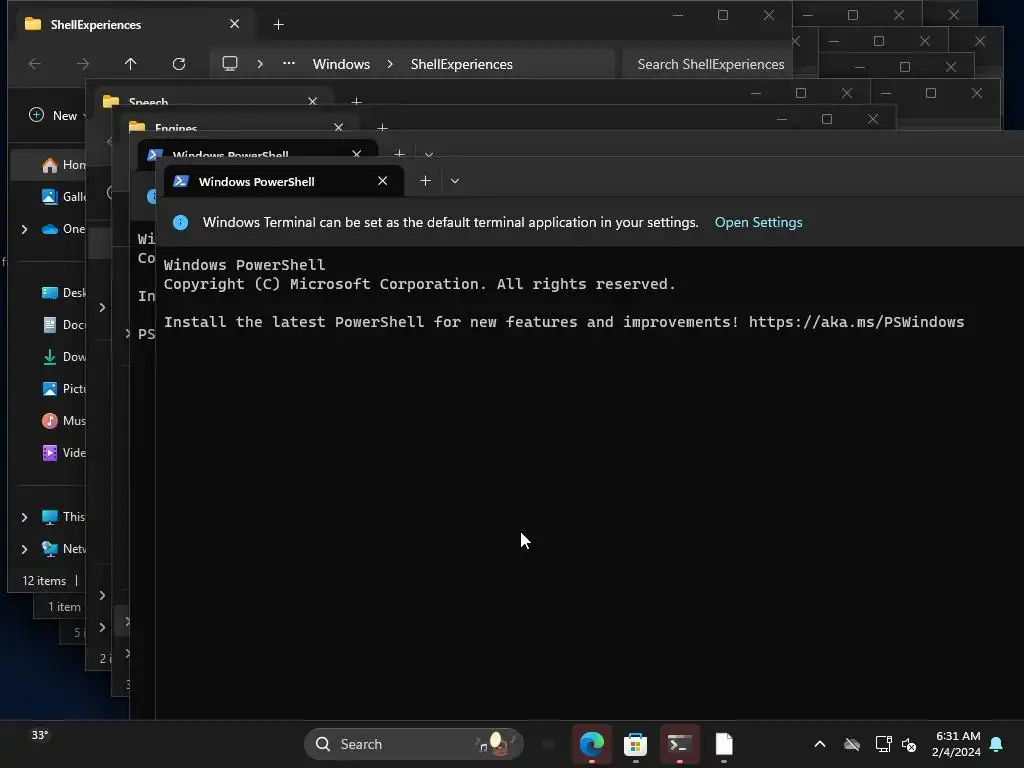Viewport: 1024px width, 768px height.
Task: Open Pictures folder in navigation pane
Action: coord(64,389)
